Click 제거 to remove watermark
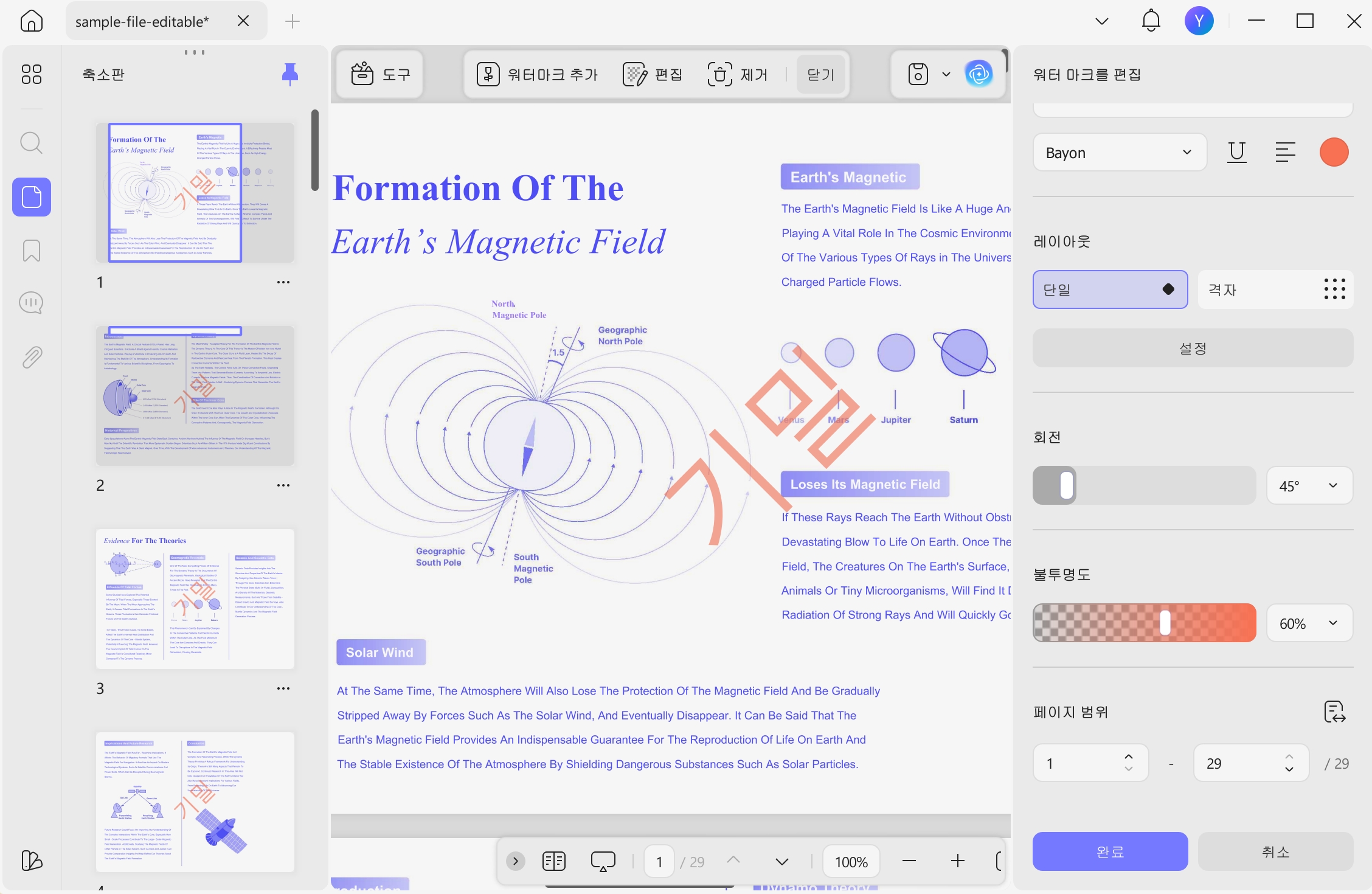The image size is (1372, 894). pos(737,74)
